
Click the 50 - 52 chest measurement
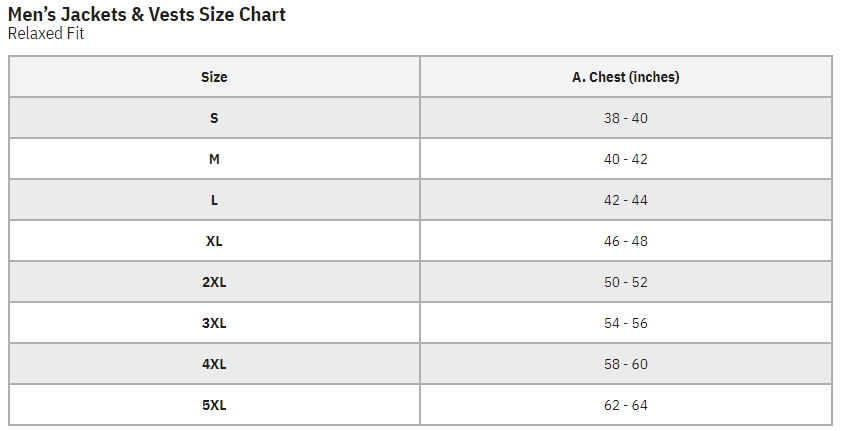(625, 282)
